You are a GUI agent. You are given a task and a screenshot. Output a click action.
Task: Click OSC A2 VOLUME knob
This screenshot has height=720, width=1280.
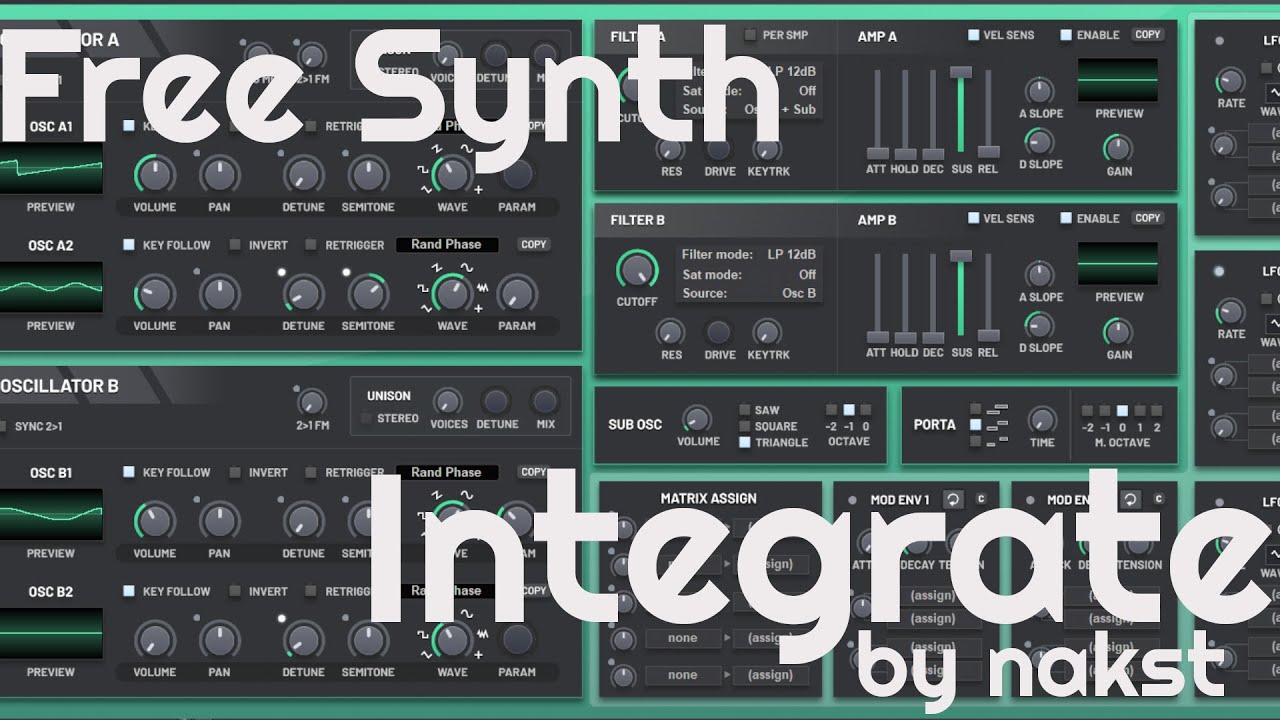pos(154,294)
